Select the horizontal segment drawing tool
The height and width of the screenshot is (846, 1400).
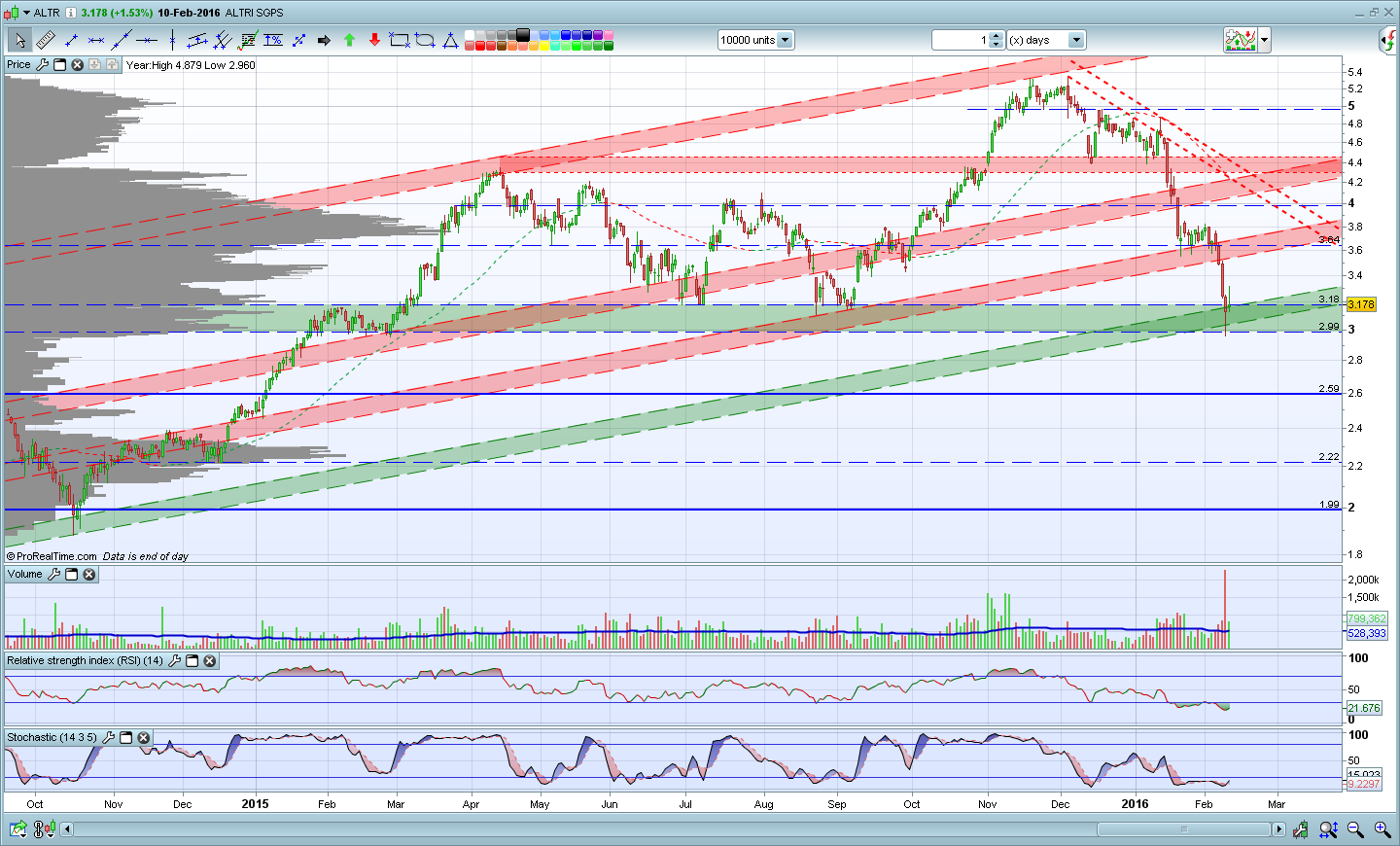coord(96,40)
